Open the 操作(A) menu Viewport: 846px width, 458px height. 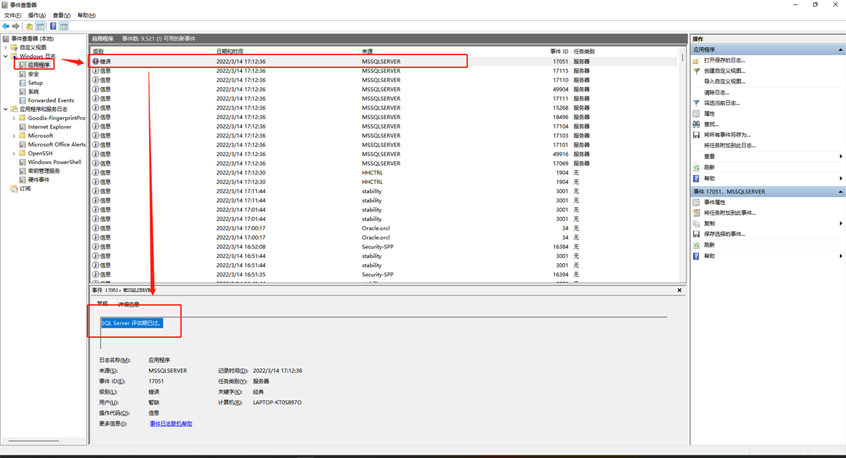36,15
